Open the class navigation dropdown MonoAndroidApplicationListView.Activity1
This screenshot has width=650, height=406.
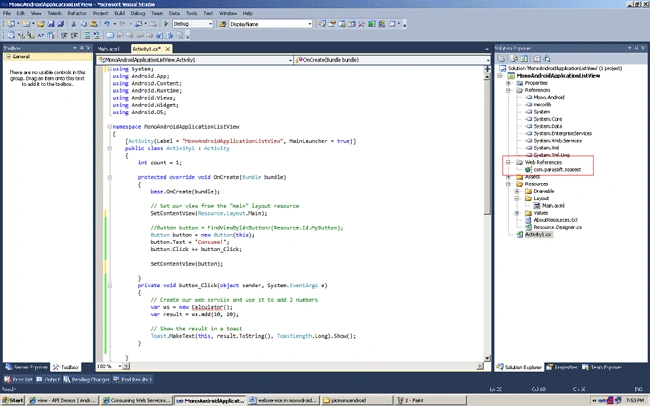pyautogui.click(x=291, y=60)
